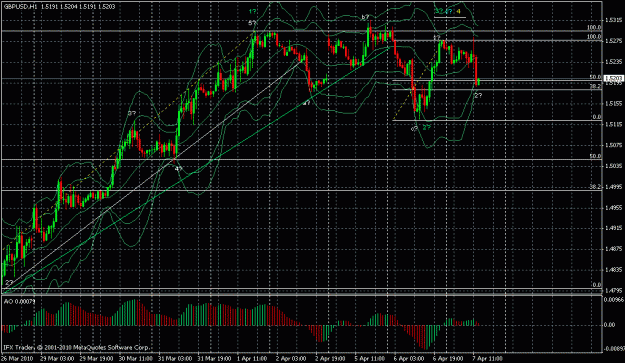The height and width of the screenshot is (363, 625).
Task: Click the b? wave label above 5 Apr peak
Action: tap(365, 17)
